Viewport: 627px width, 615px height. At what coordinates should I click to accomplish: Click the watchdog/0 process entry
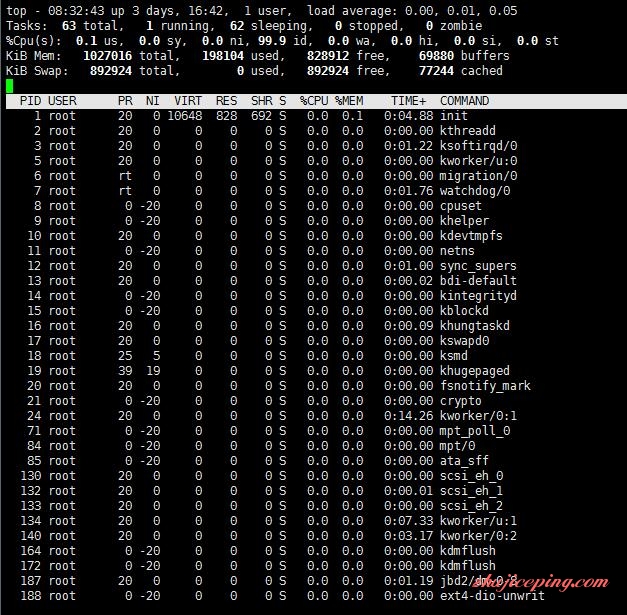pos(475,191)
